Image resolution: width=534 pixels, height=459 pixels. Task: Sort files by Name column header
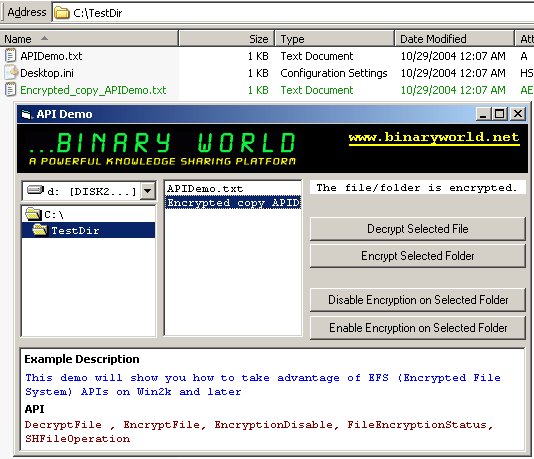point(89,38)
